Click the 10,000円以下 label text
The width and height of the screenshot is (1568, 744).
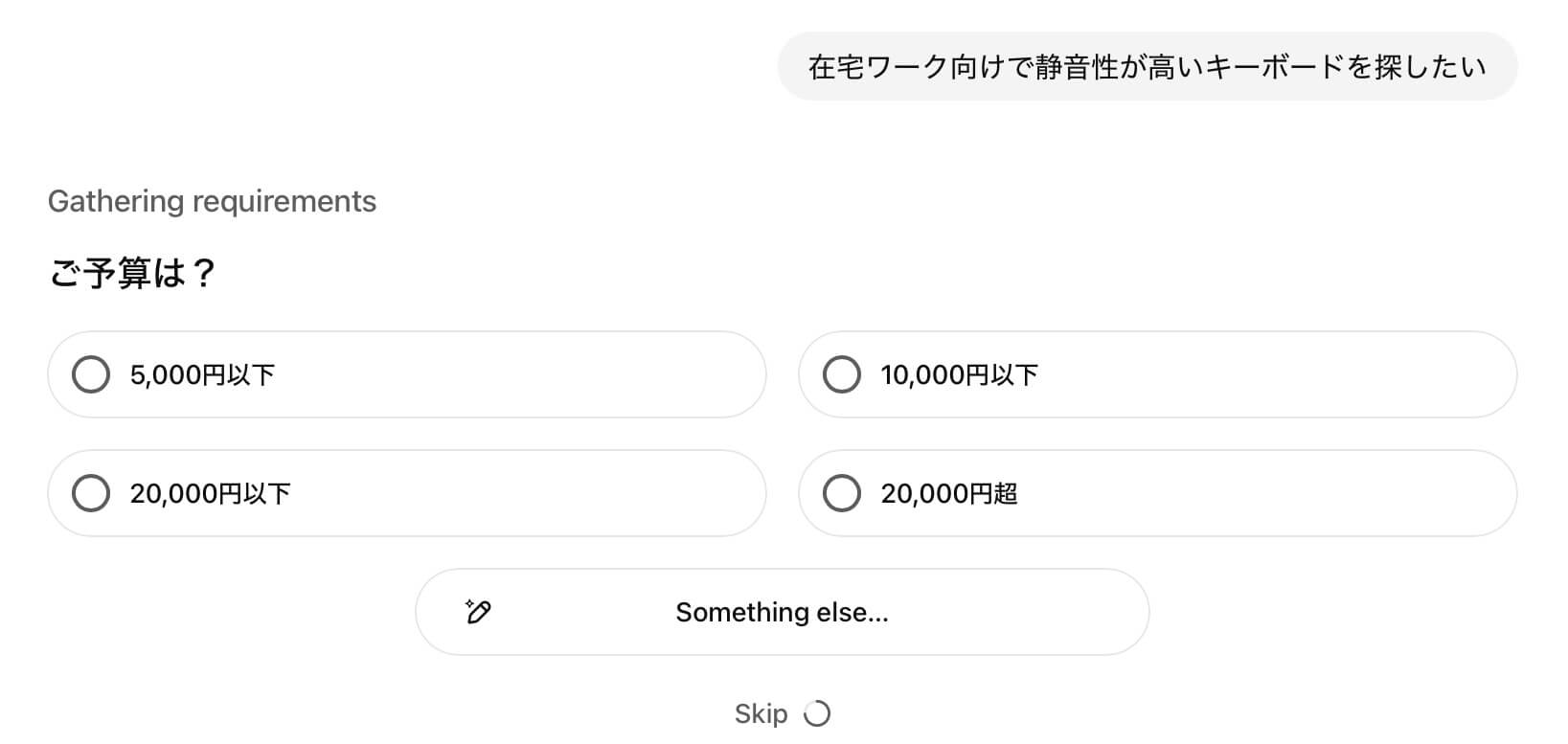coord(959,374)
